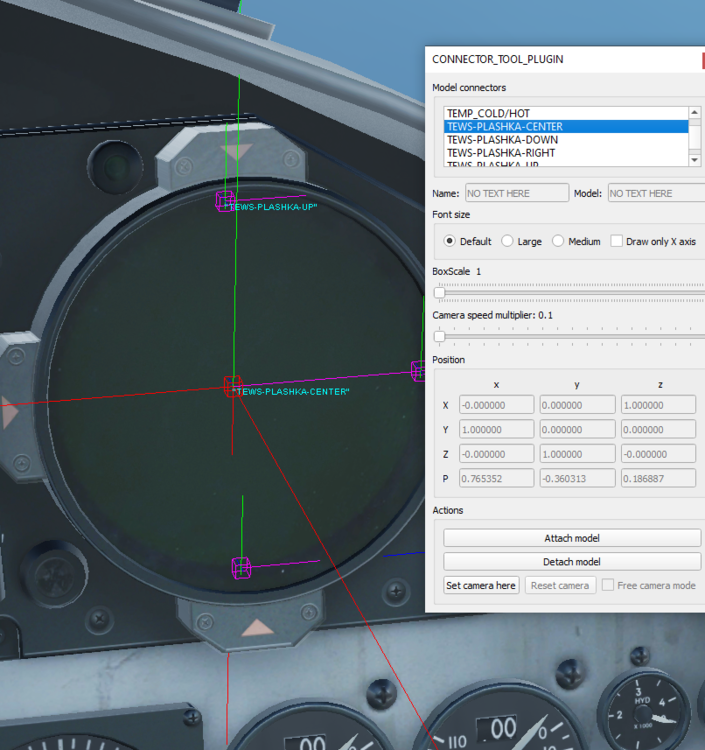Click the bottom triangle marker on gauge bezel
Screen dimensions: 705x750
click(257, 627)
